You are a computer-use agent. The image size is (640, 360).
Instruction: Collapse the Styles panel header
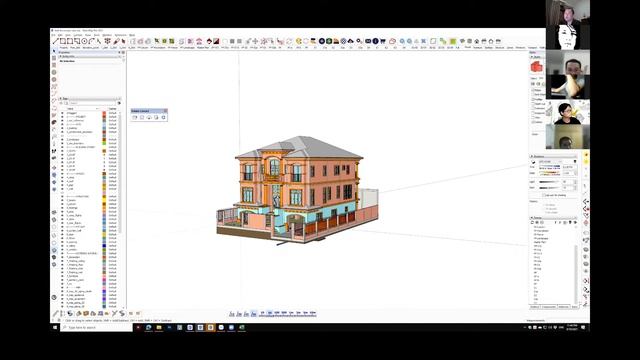(537, 57)
